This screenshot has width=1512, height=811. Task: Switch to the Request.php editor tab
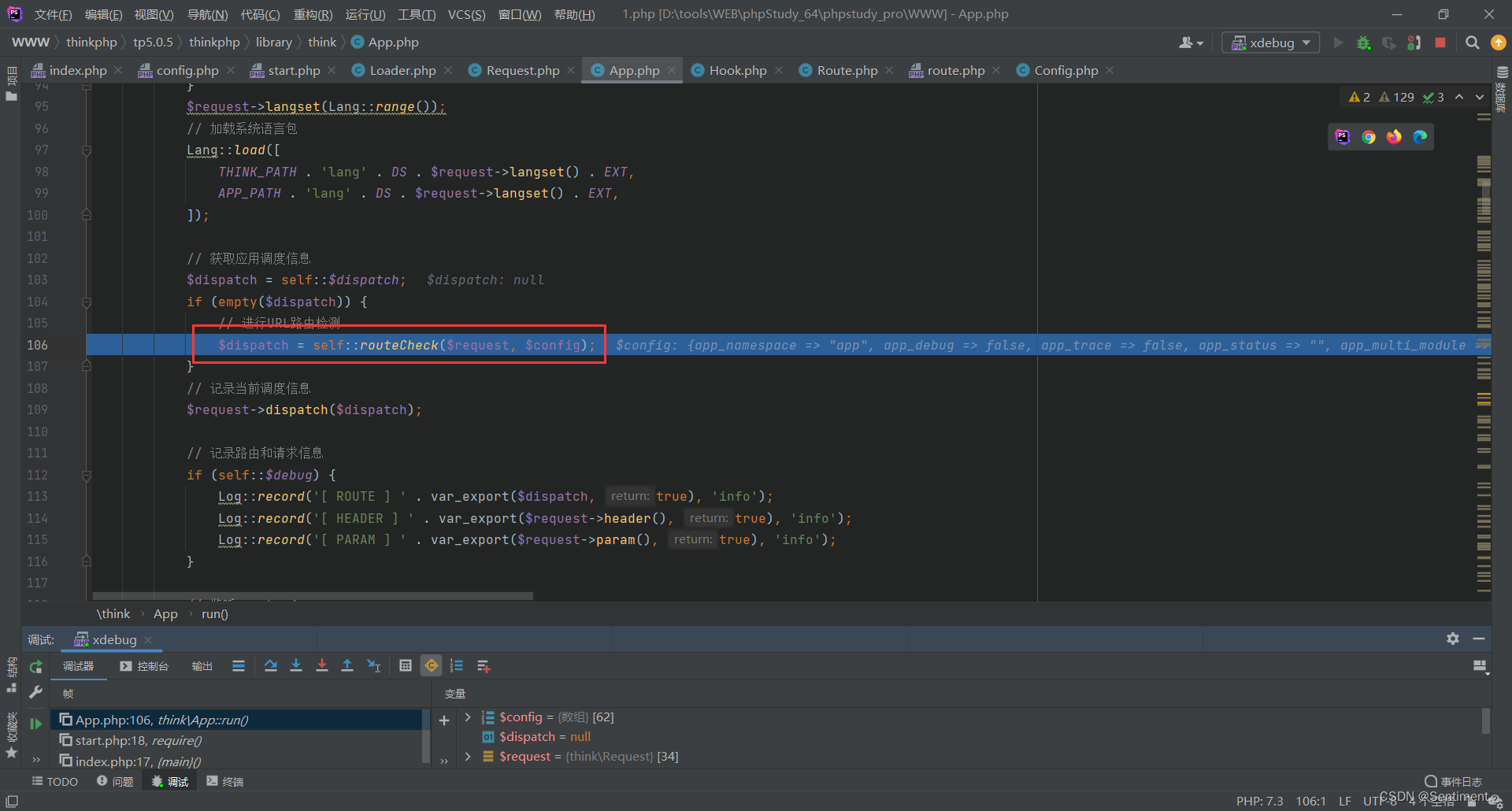[x=522, y=70]
